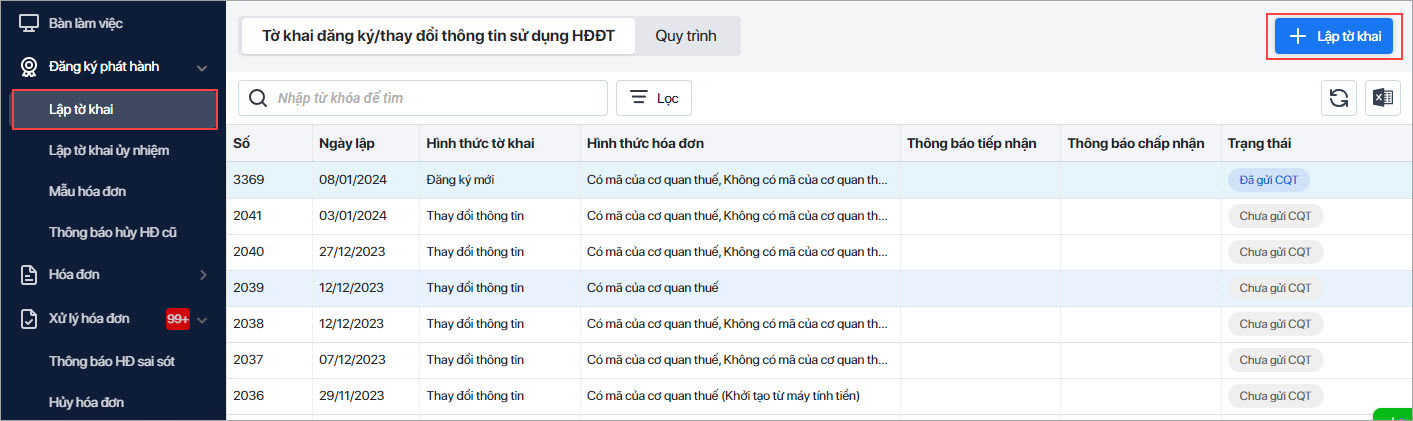Screen dimensions: 1413x421
Task: Click the date 27/12/2023
Action: (x=351, y=251)
